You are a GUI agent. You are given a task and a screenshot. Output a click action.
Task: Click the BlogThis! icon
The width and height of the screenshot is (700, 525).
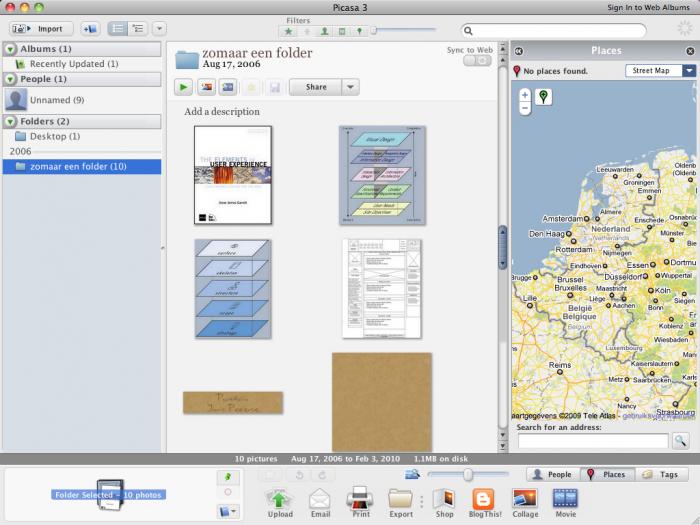click(x=485, y=503)
